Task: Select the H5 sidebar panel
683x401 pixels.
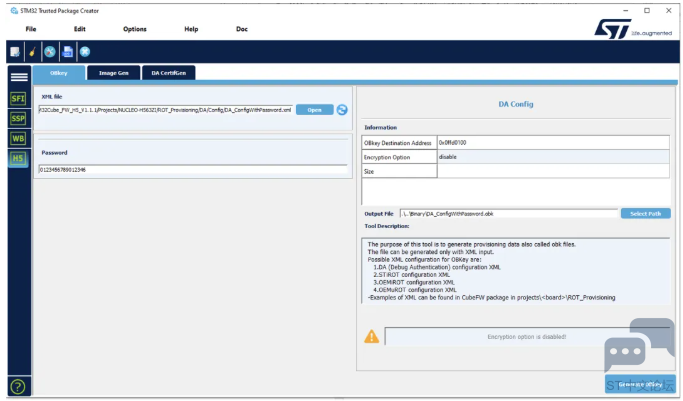Action: (18, 158)
